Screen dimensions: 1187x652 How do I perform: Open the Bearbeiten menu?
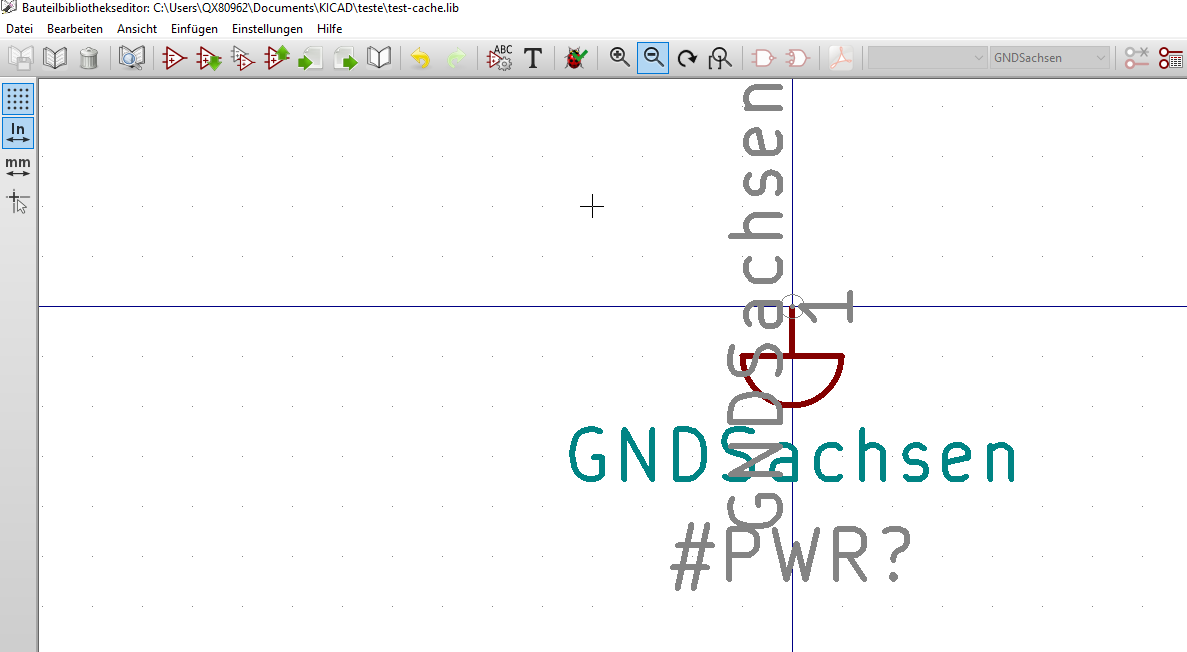75,29
